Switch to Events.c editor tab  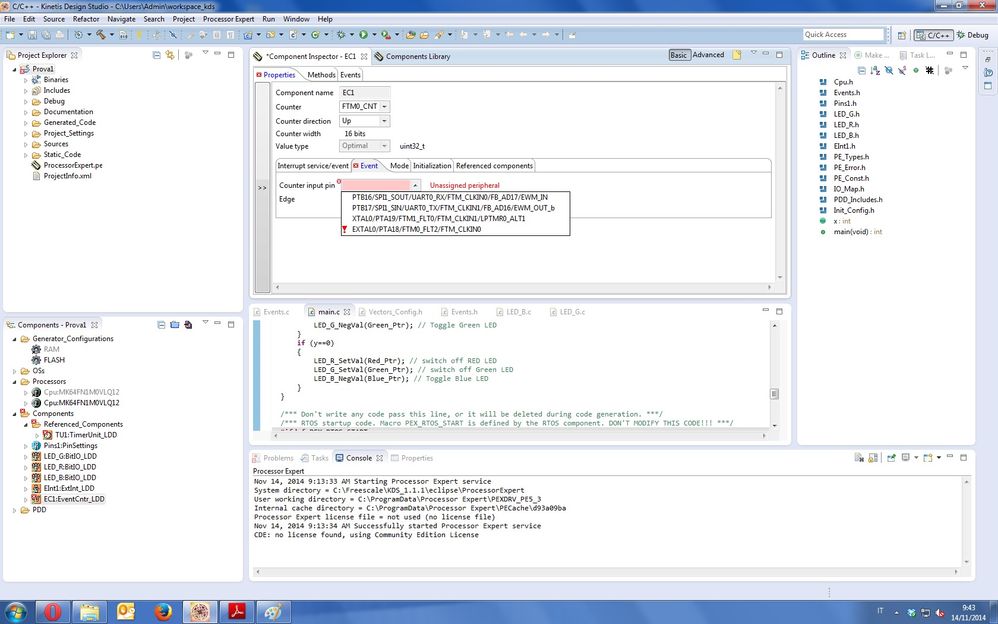coord(272,312)
